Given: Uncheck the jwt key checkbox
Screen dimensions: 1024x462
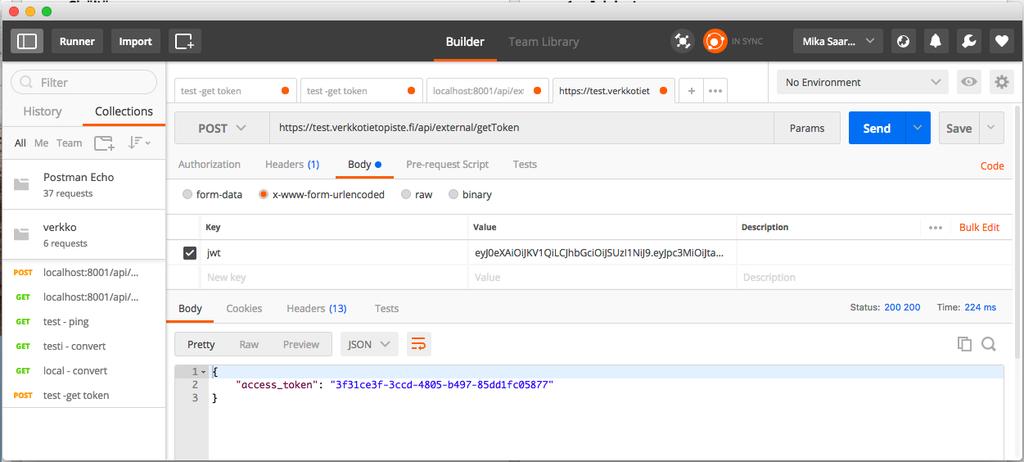Looking at the screenshot, I should 190,253.
